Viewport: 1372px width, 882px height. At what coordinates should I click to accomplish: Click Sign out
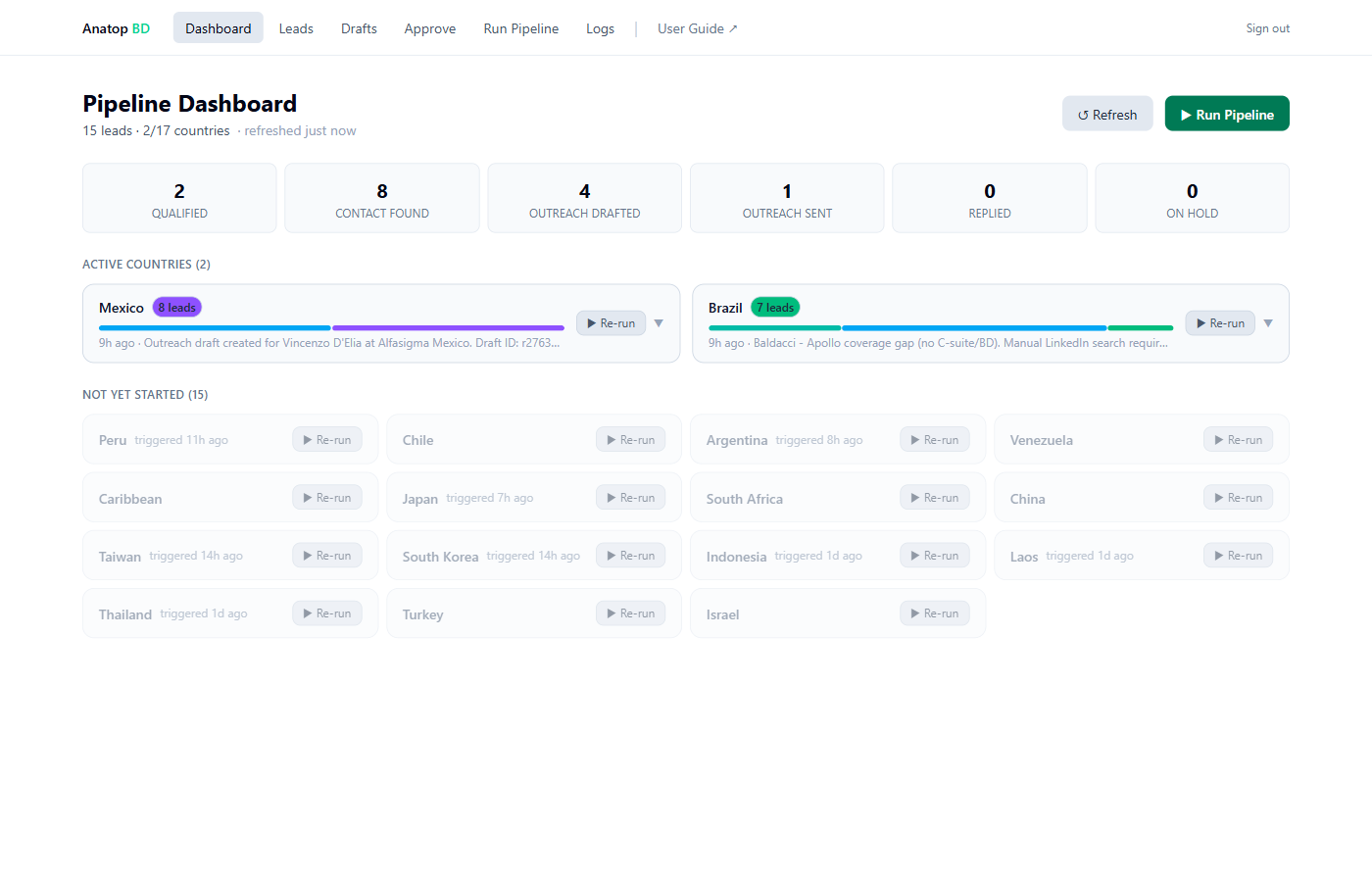[1267, 28]
